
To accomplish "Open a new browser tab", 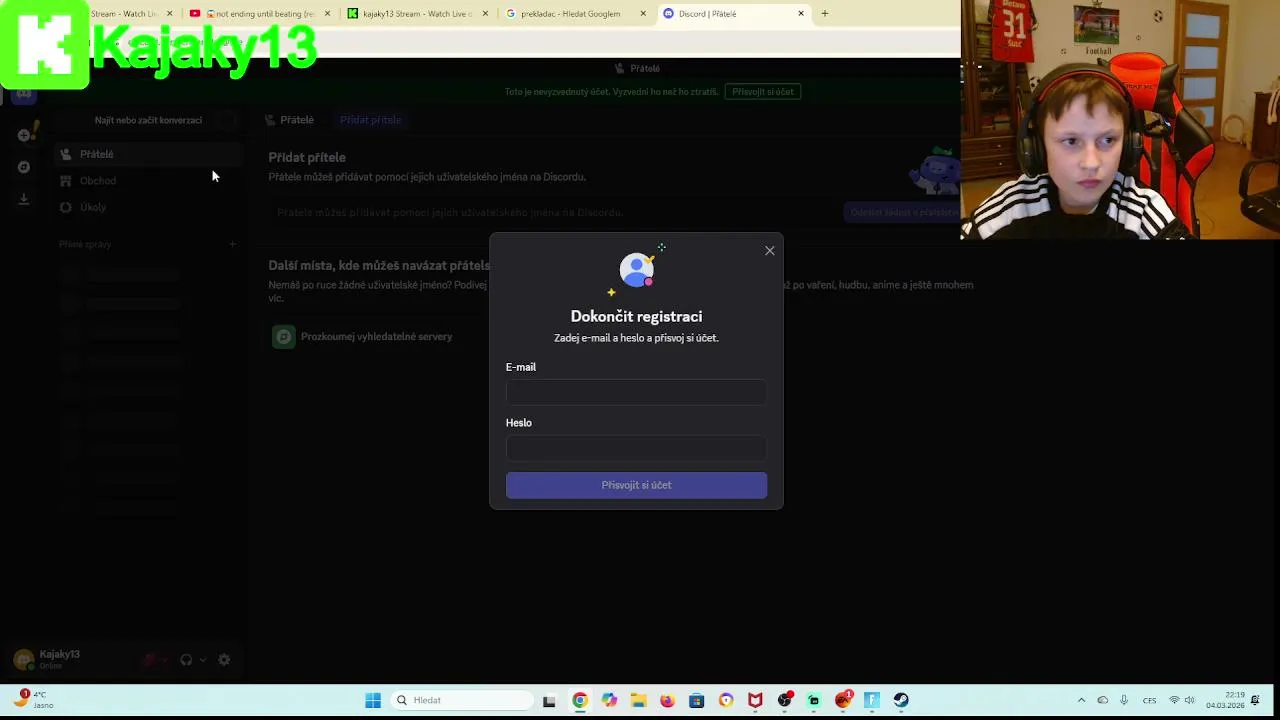I will (x=825, y=14).
